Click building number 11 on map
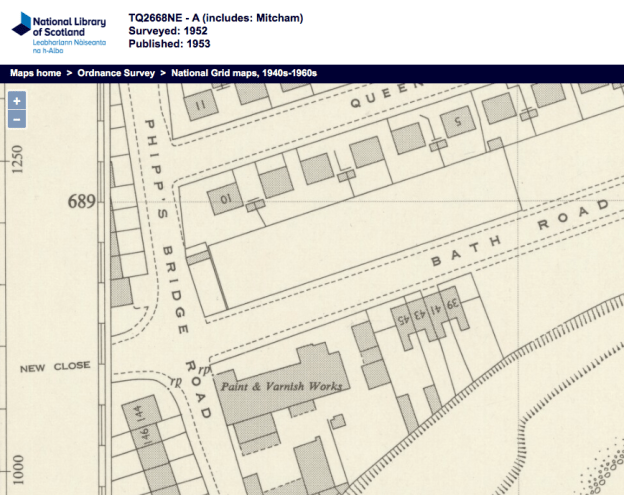 pos(202,104)
